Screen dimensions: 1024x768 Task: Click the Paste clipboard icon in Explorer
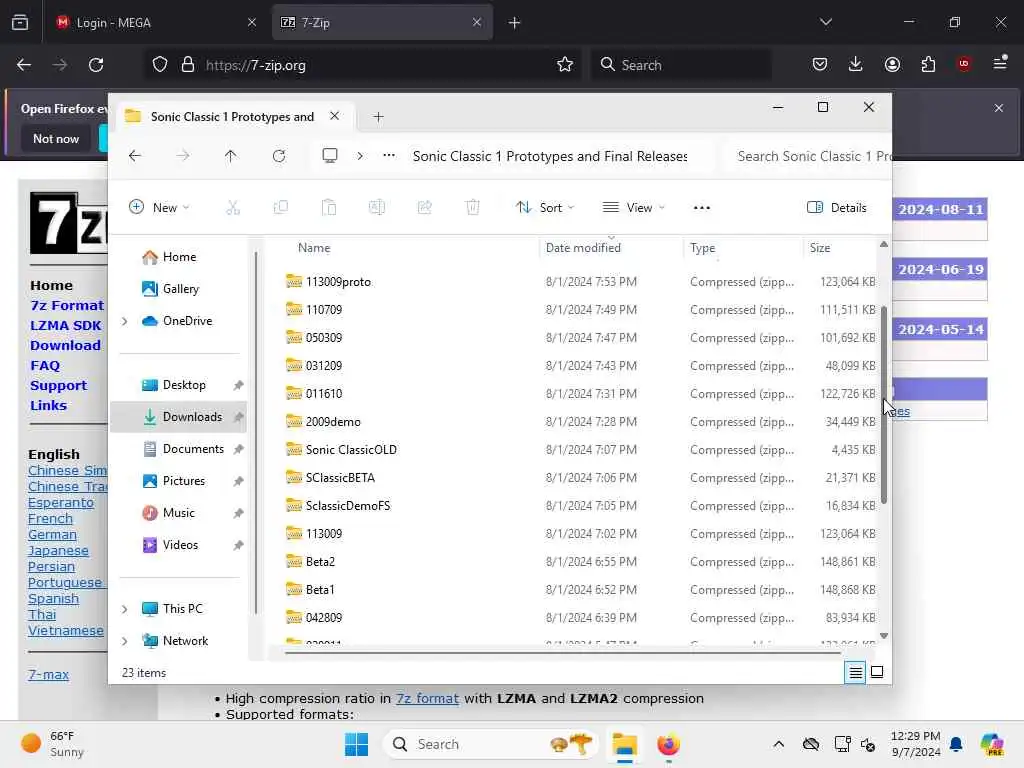pyautogui.click(x=328, y=208)
